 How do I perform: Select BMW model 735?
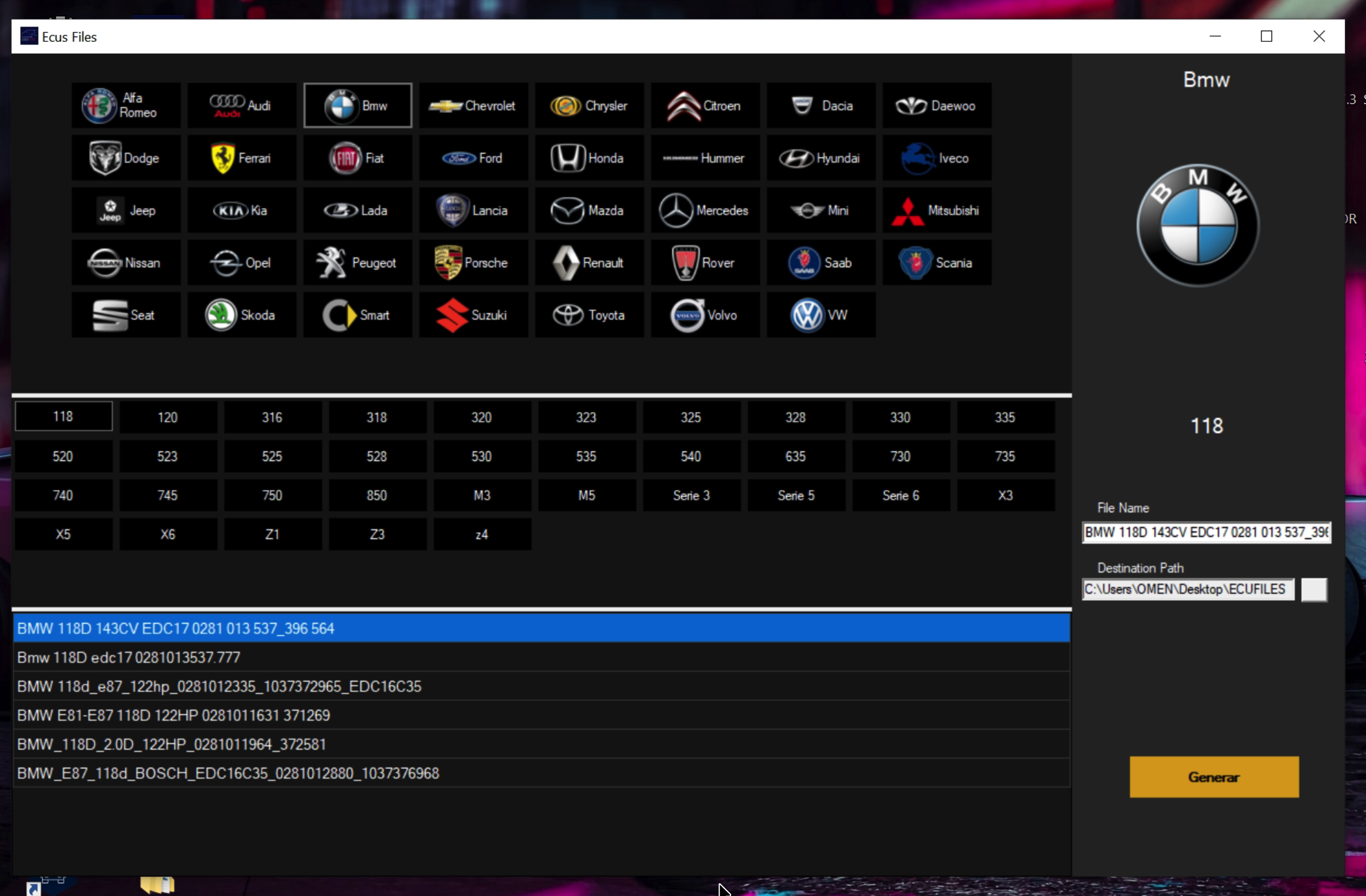coord(1005,456)
